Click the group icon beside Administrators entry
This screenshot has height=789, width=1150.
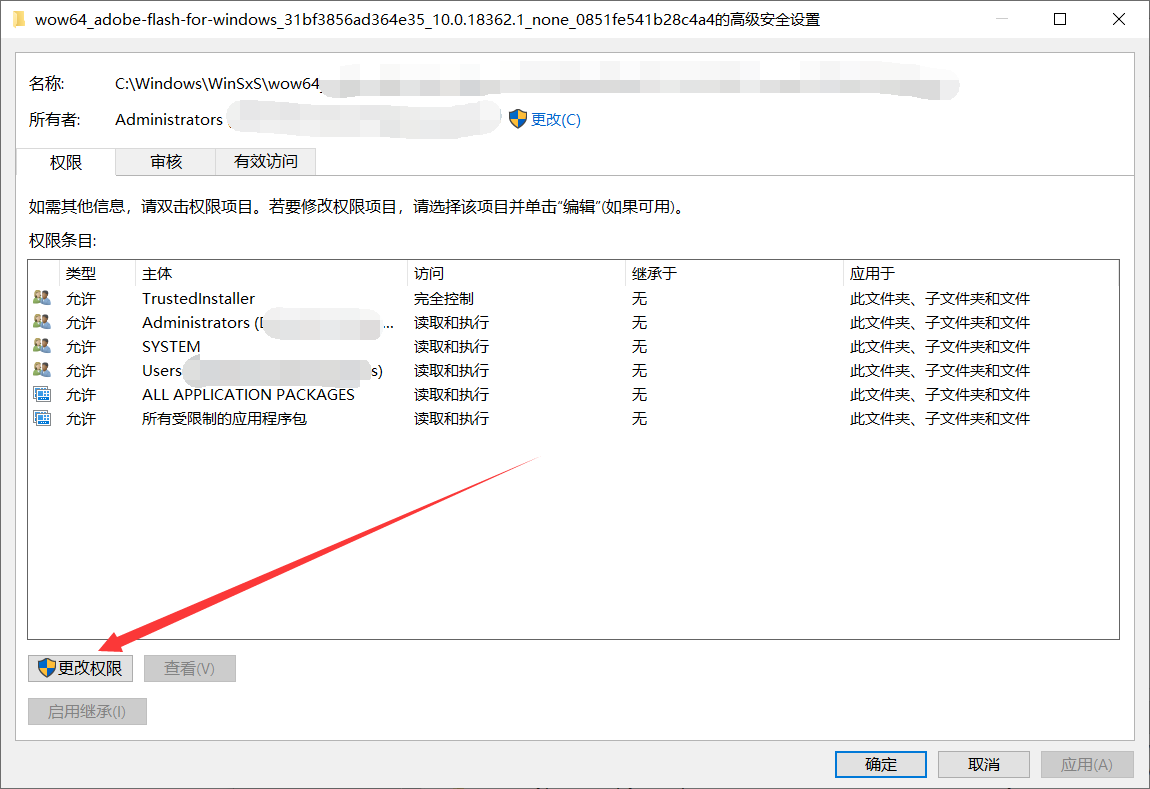(x=41, y=322)
